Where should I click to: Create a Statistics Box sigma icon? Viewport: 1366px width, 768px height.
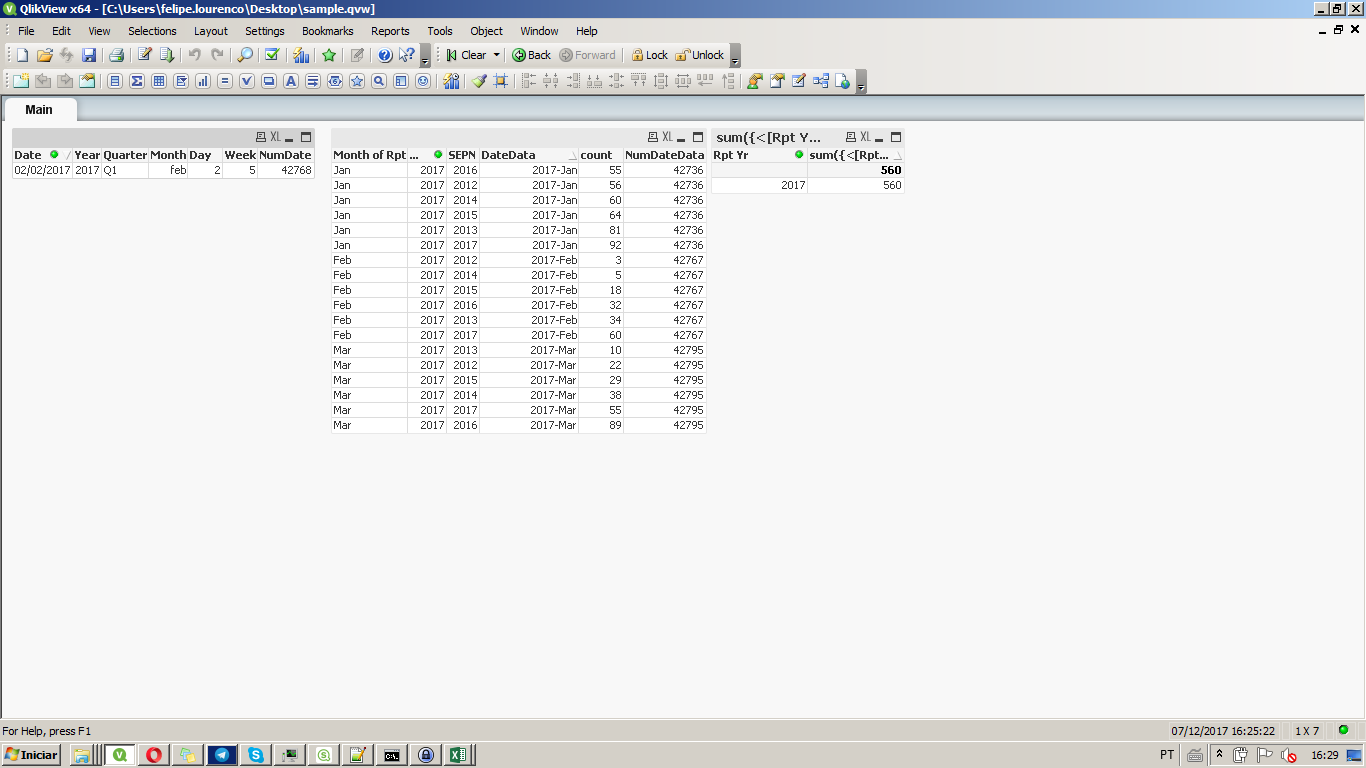(x=137, y=81)
